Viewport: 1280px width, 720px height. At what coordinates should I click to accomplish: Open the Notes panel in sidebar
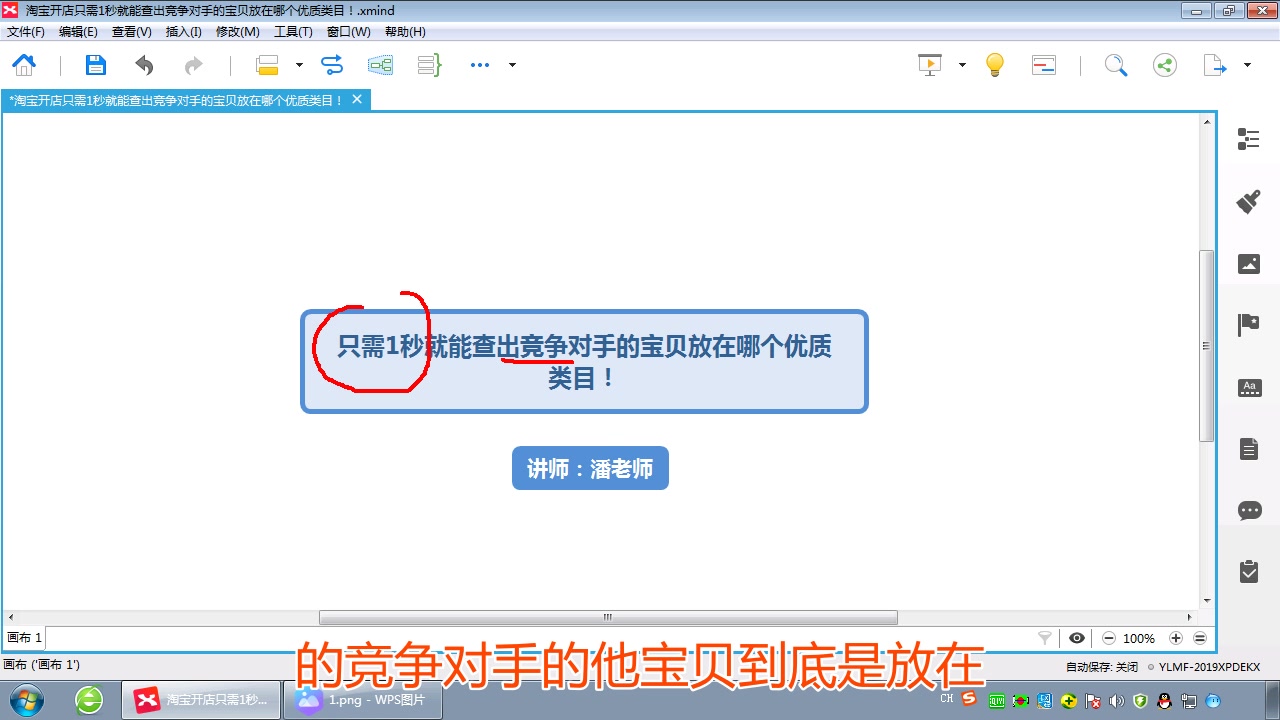tap(1249, 449)
